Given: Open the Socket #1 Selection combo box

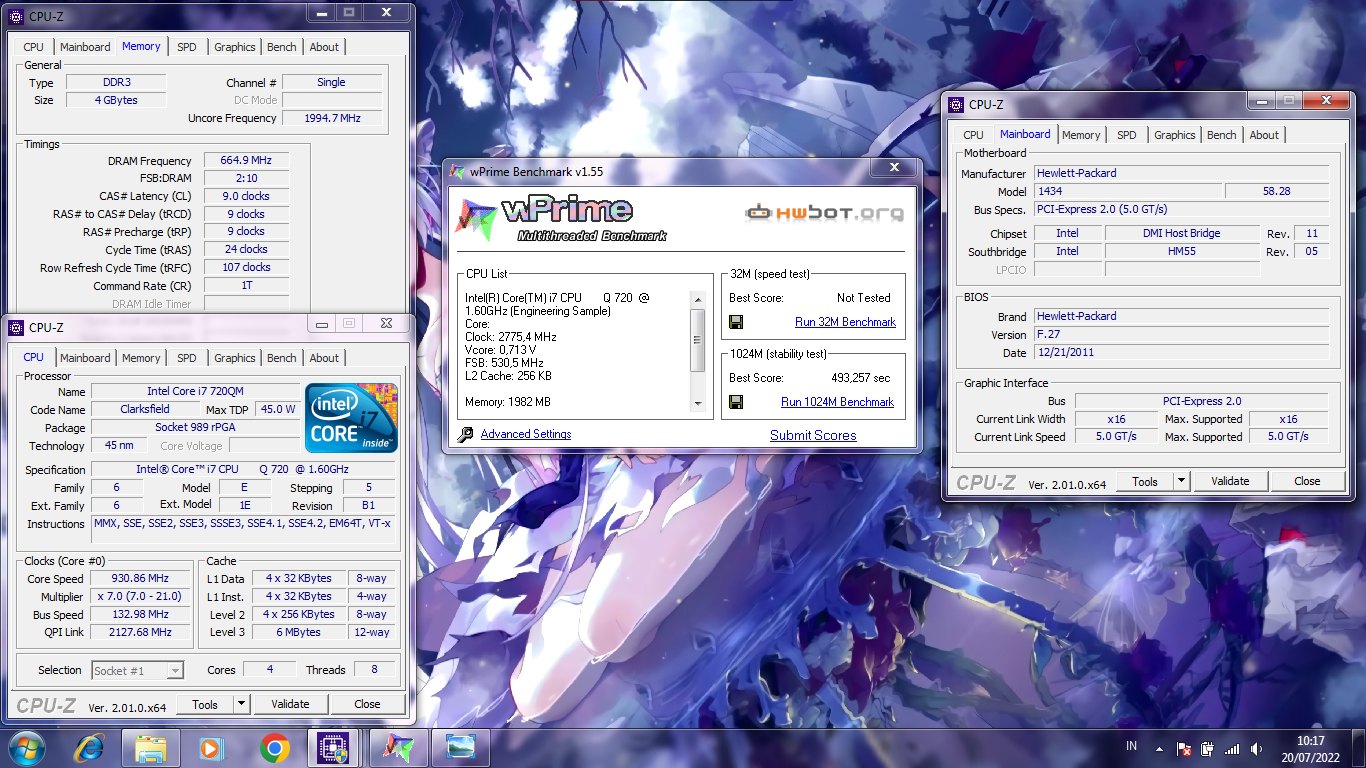Looking at the screenshot, I should [x=138, y=671].
